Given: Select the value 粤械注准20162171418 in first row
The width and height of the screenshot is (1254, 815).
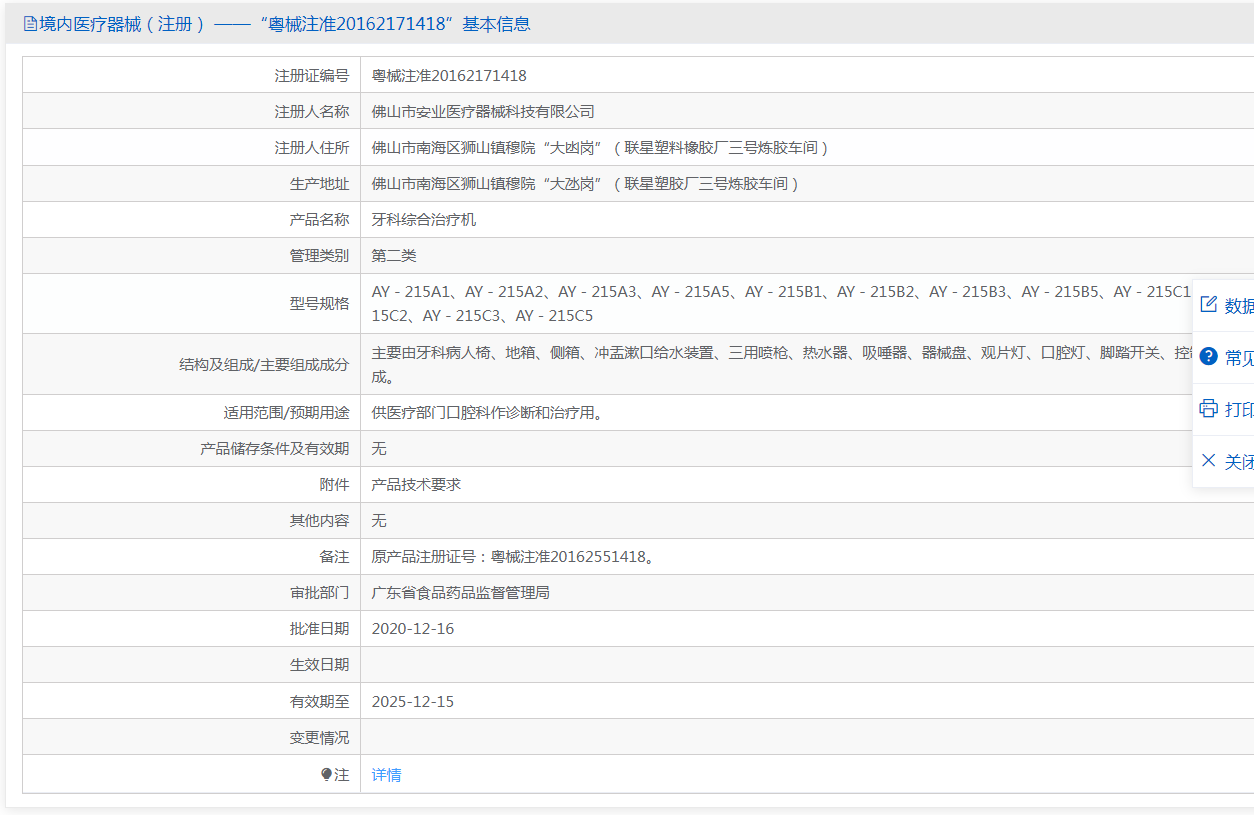Looking at the screenshot, I should [x=449, y=75].
